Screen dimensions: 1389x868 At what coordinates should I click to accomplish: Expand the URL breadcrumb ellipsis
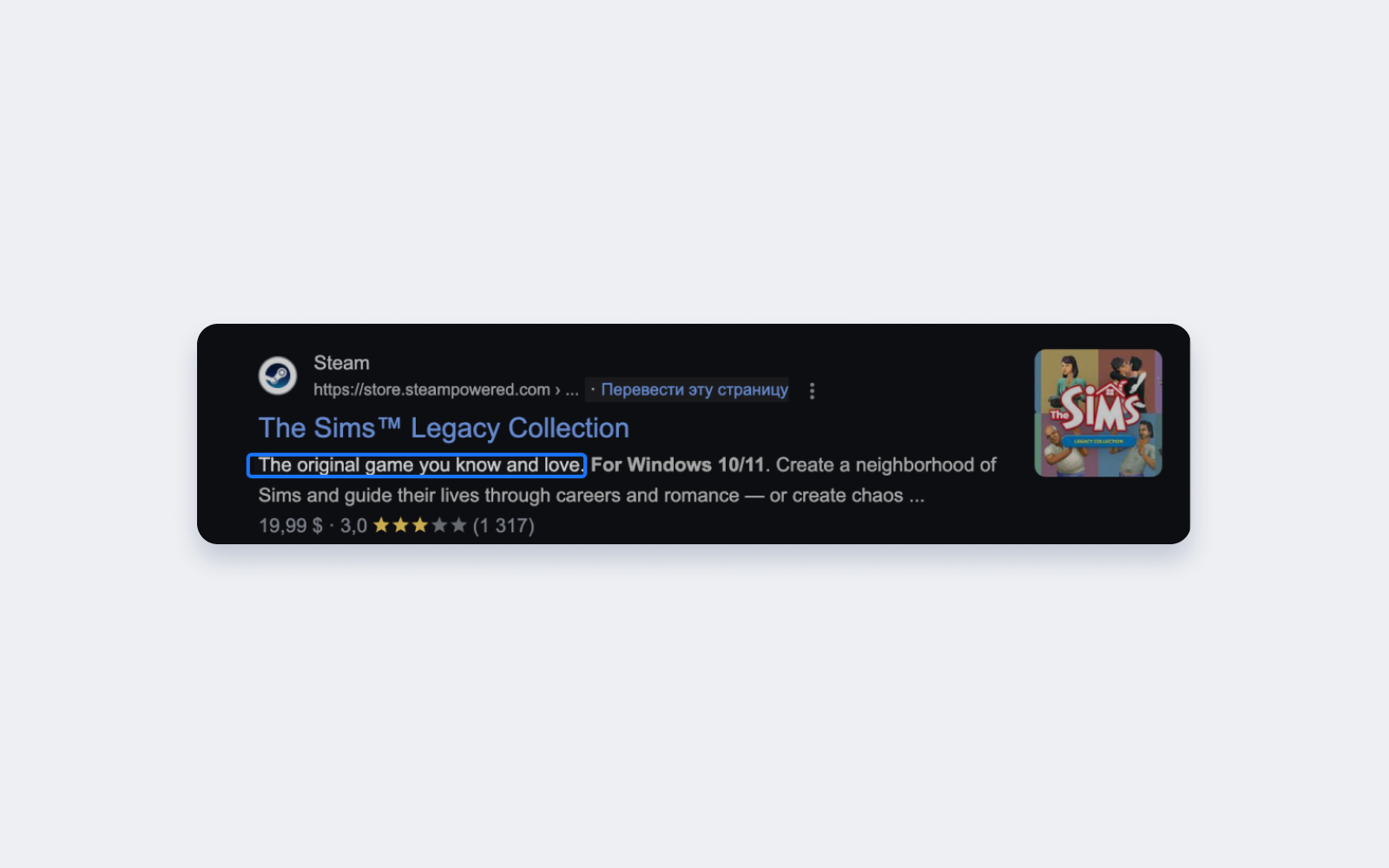(x=571, y=391)
